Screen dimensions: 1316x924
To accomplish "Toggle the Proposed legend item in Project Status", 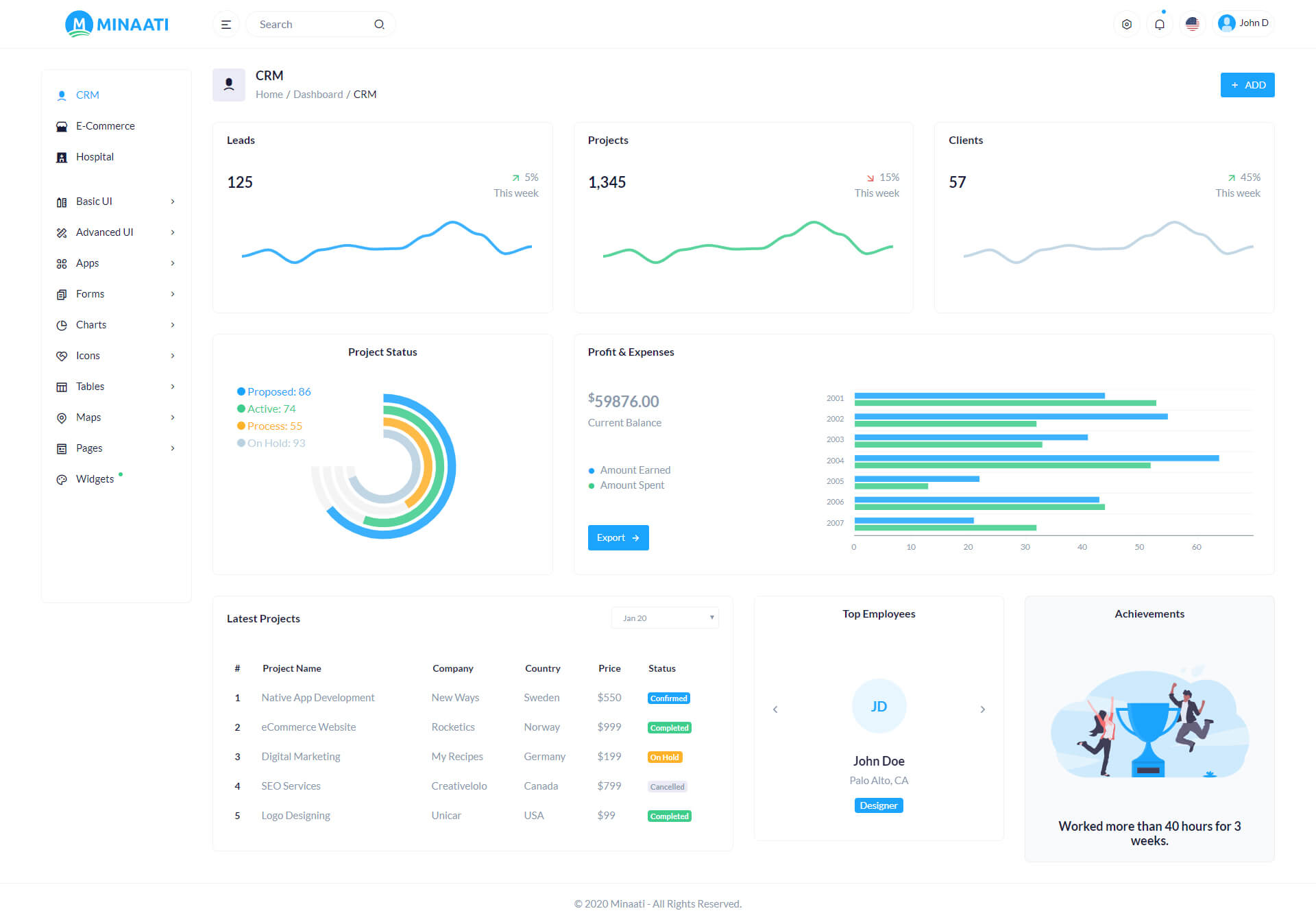I will point(274,392).
